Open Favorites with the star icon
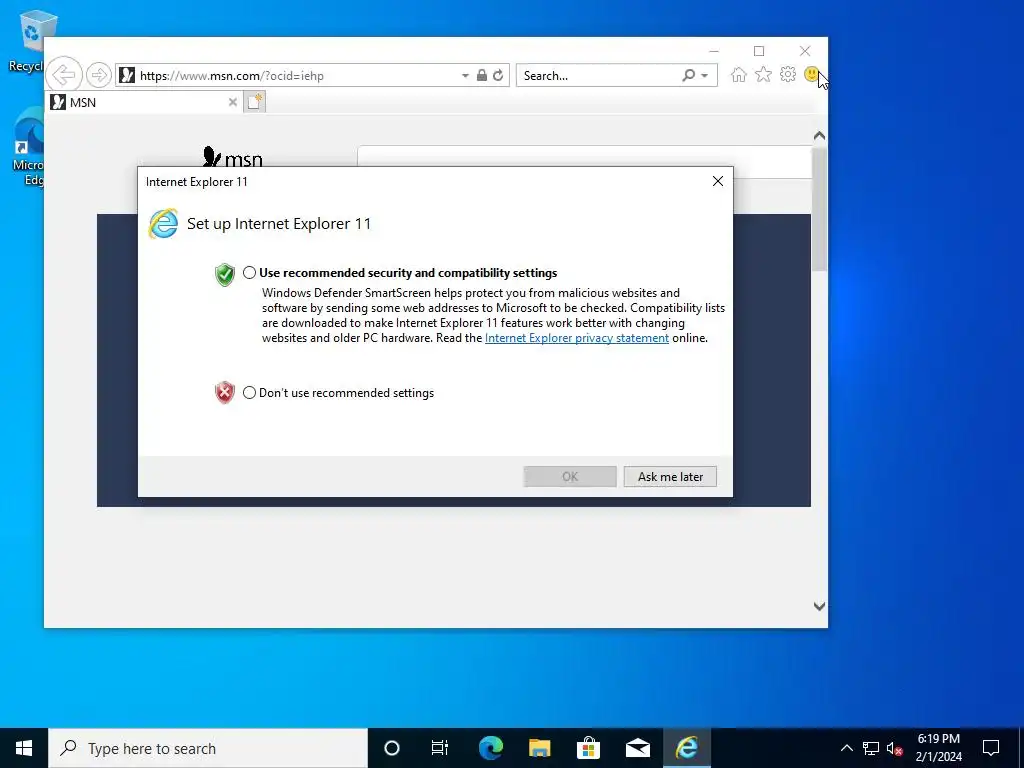The width and height of the screenshot is (1024, 768). [763, 74]
